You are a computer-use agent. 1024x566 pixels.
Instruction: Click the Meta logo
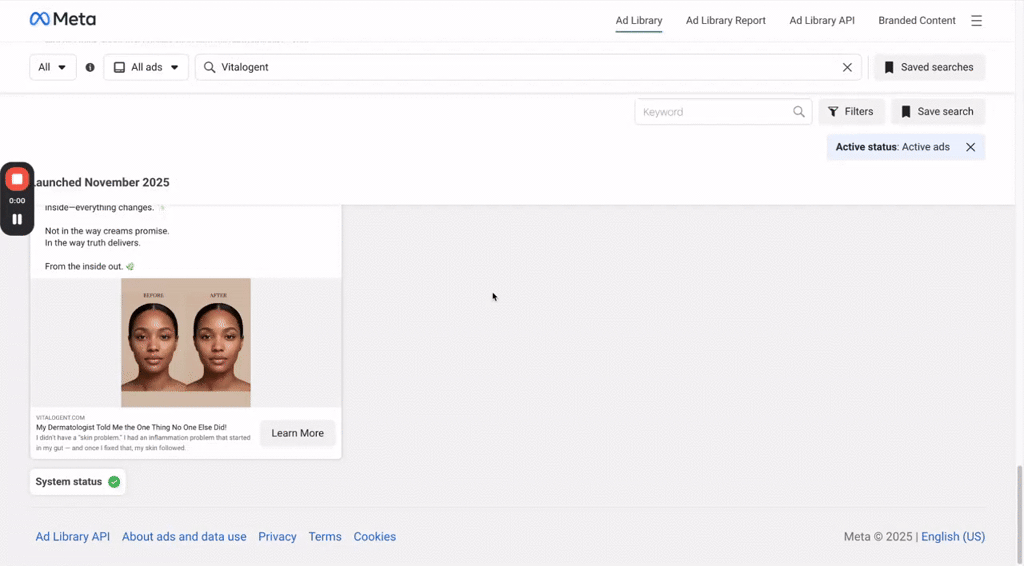[63, 20]
